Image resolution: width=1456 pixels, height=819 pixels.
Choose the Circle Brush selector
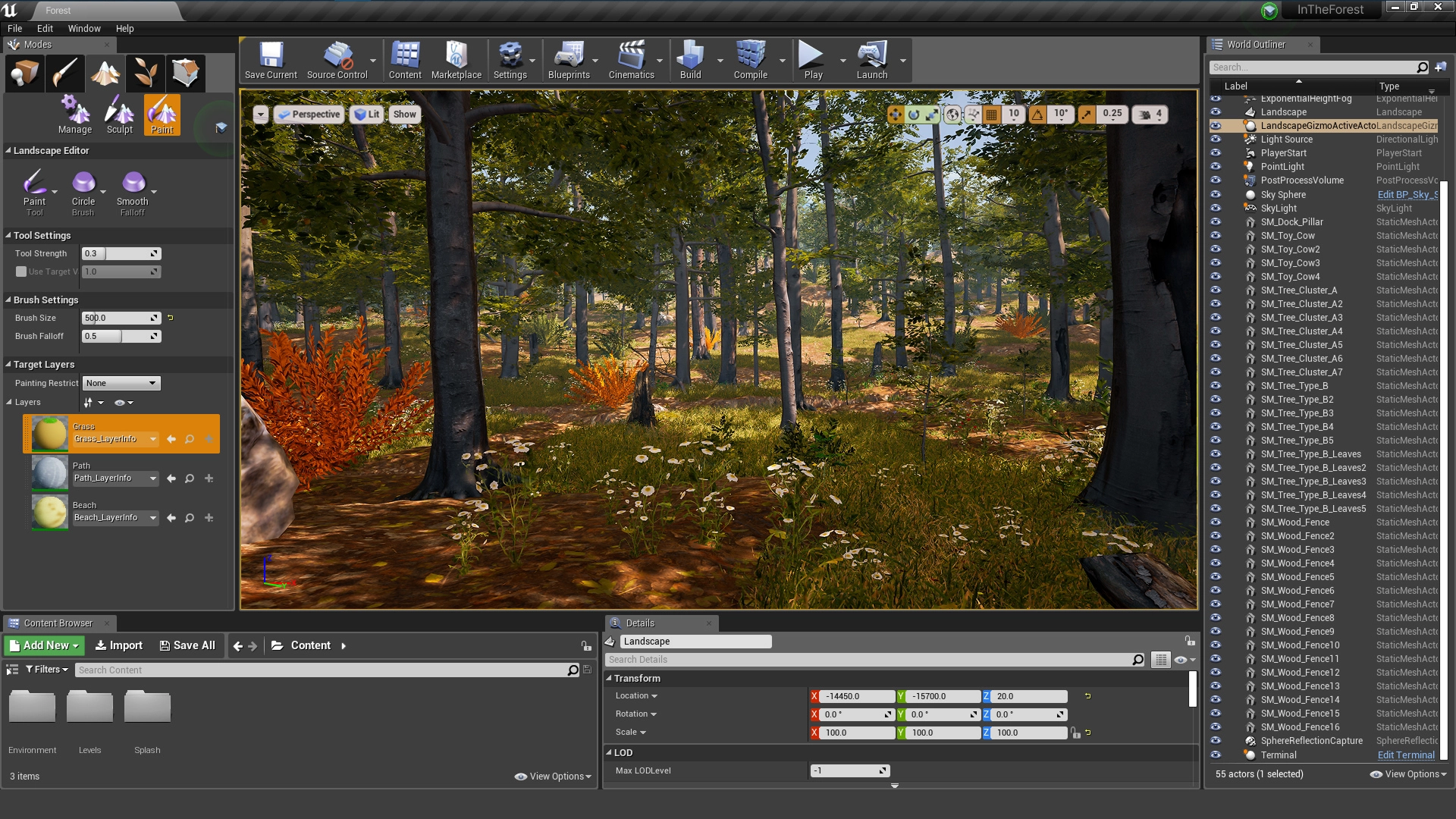83,193
